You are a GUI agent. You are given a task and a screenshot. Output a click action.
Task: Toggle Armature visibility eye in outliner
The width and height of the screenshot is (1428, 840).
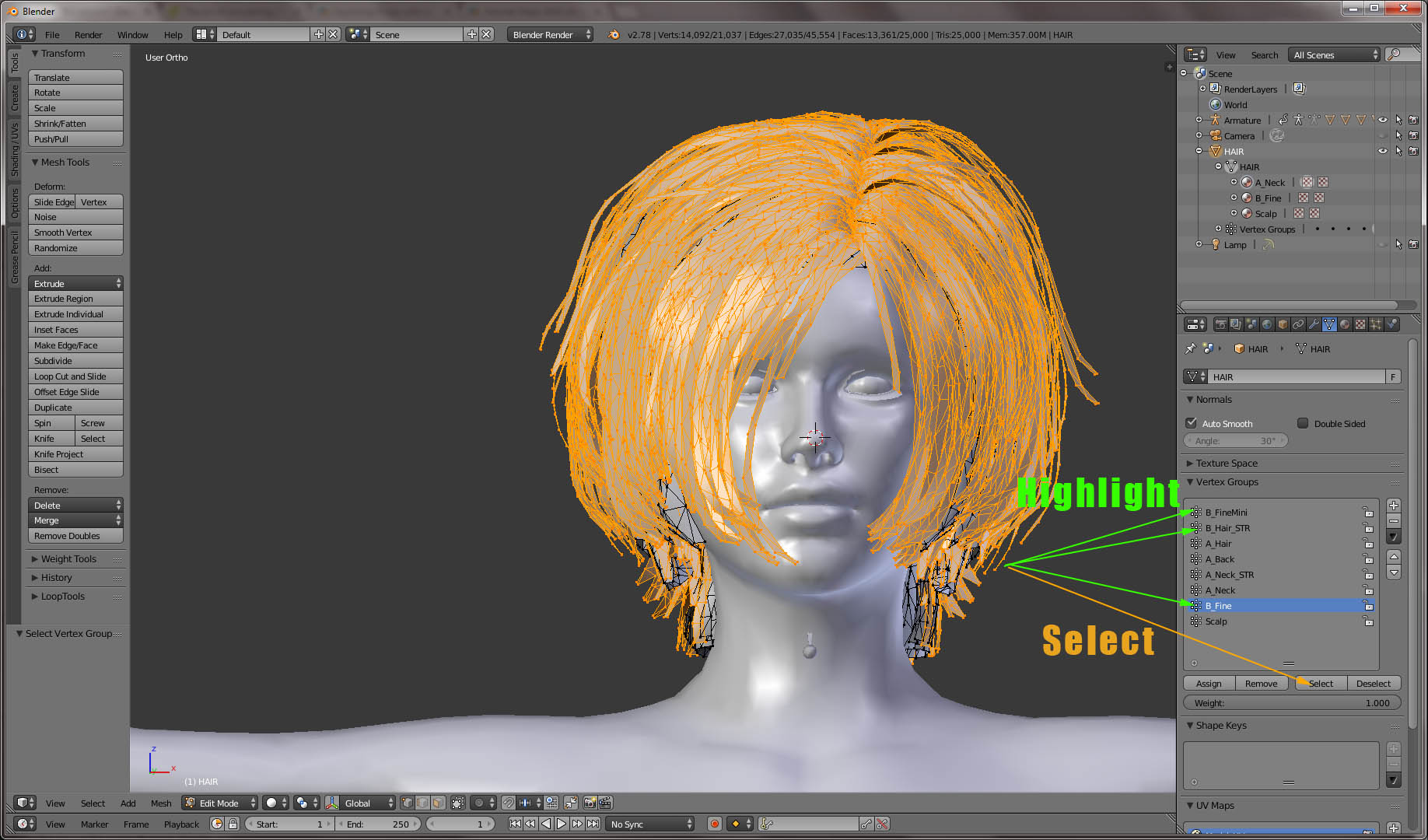(1383, 120)
